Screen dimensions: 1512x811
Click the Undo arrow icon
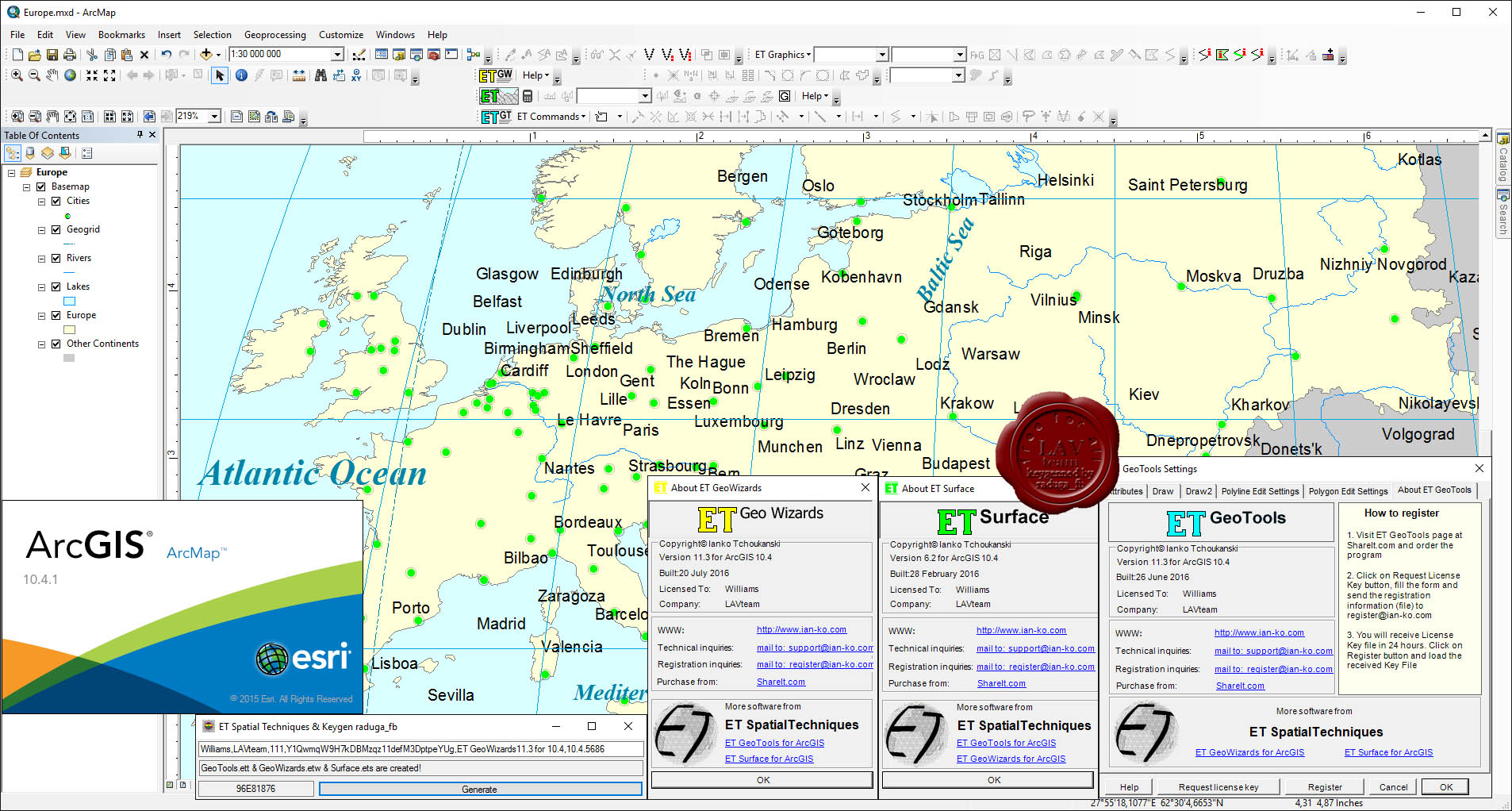click(167, 55)
